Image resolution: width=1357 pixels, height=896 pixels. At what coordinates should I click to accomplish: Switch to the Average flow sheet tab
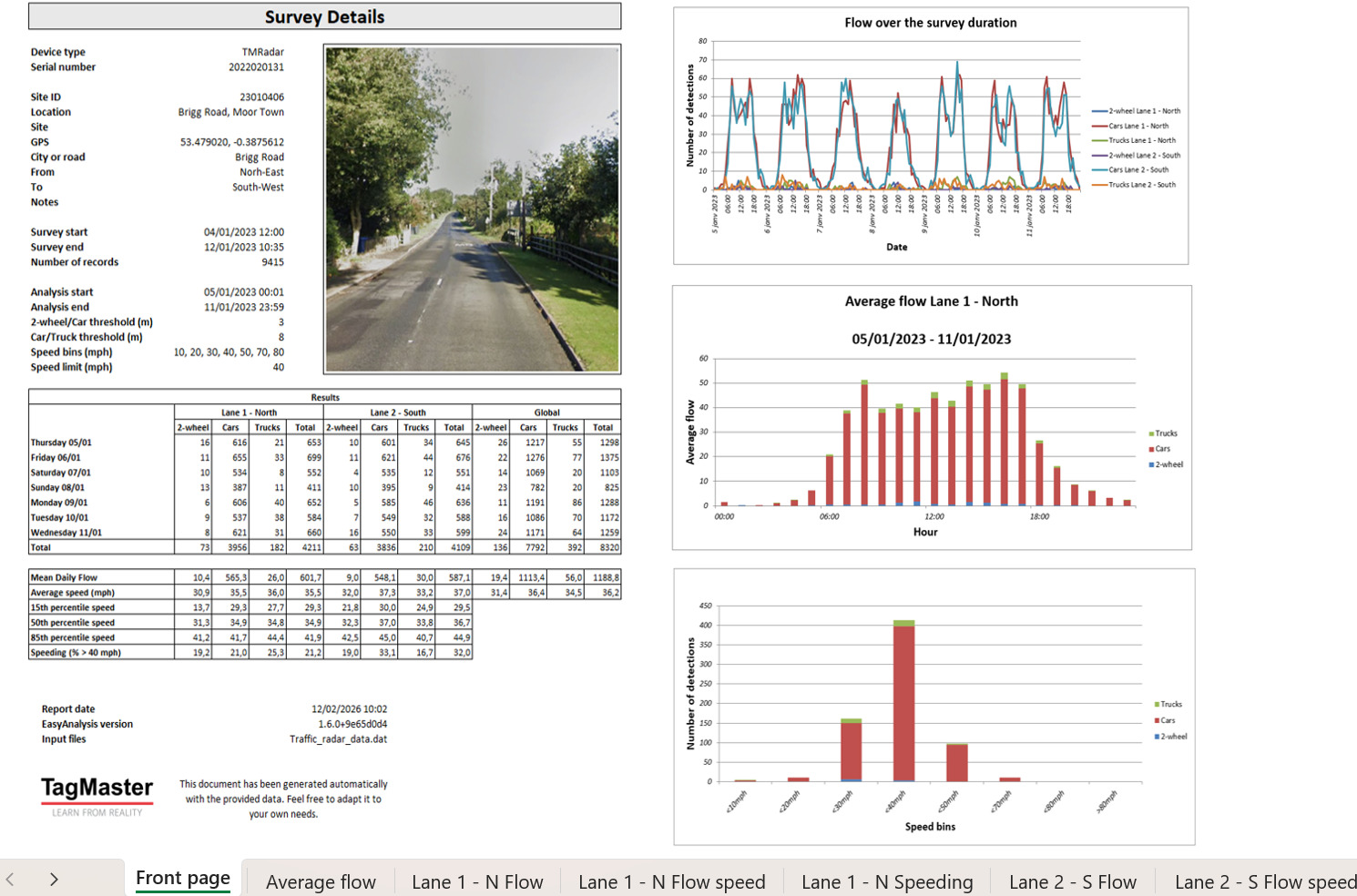click(x=321, y=881)
